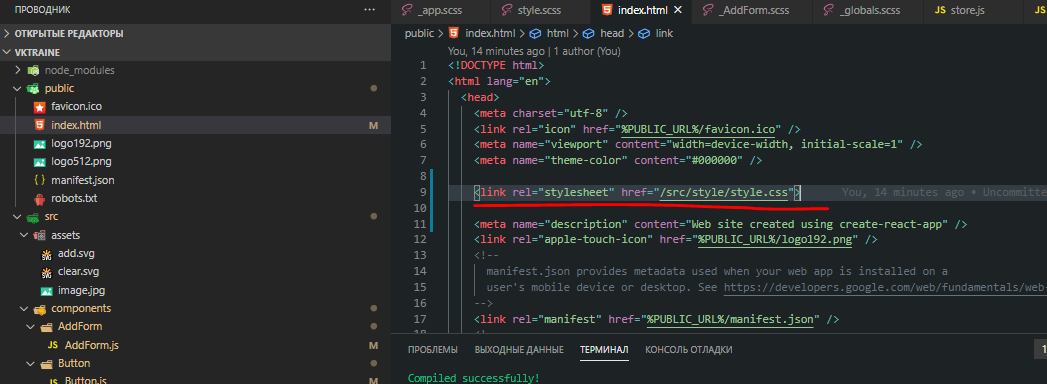The height and width of the screenshot is (384, 1047).
Task: Click the head breadcrumb segment
Action: pyautogui.click(x=612, y=33)
